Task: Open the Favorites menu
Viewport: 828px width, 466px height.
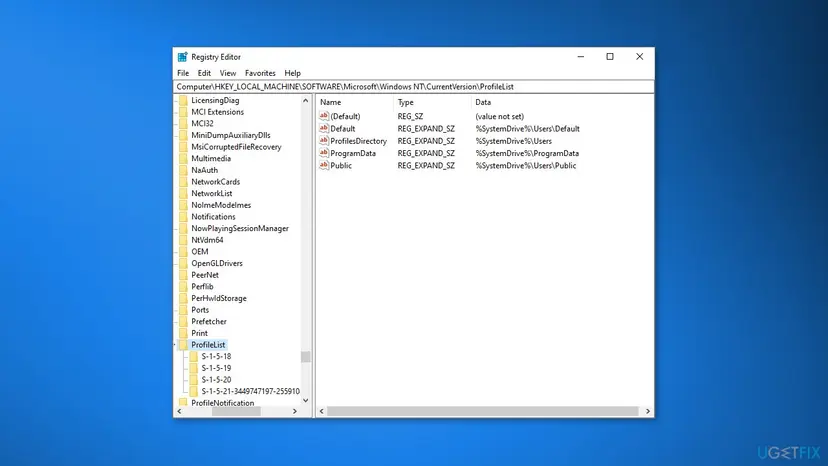Action: pyautogui.click(x=260, y=73)
